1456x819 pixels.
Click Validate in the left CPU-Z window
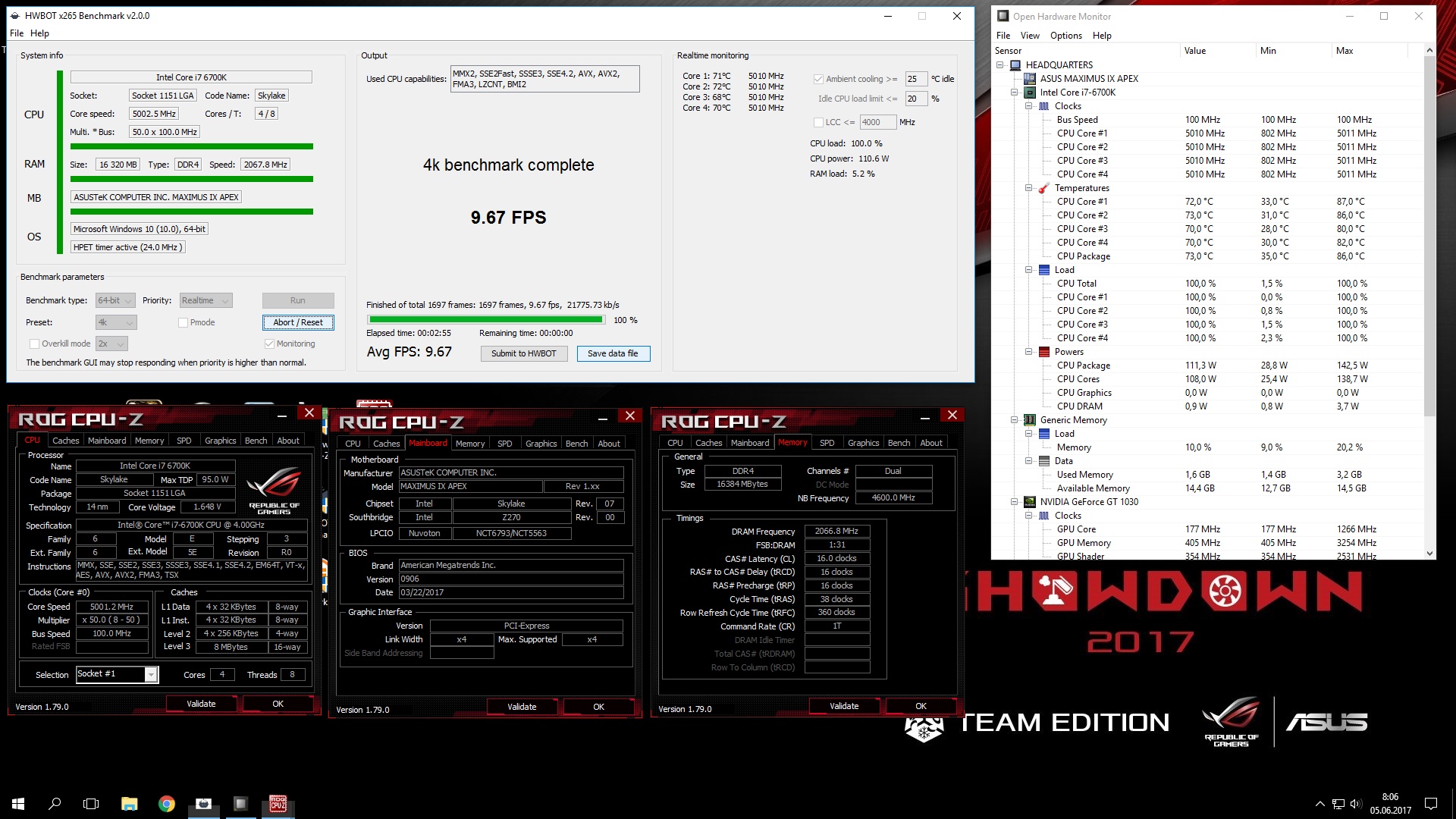201,704
